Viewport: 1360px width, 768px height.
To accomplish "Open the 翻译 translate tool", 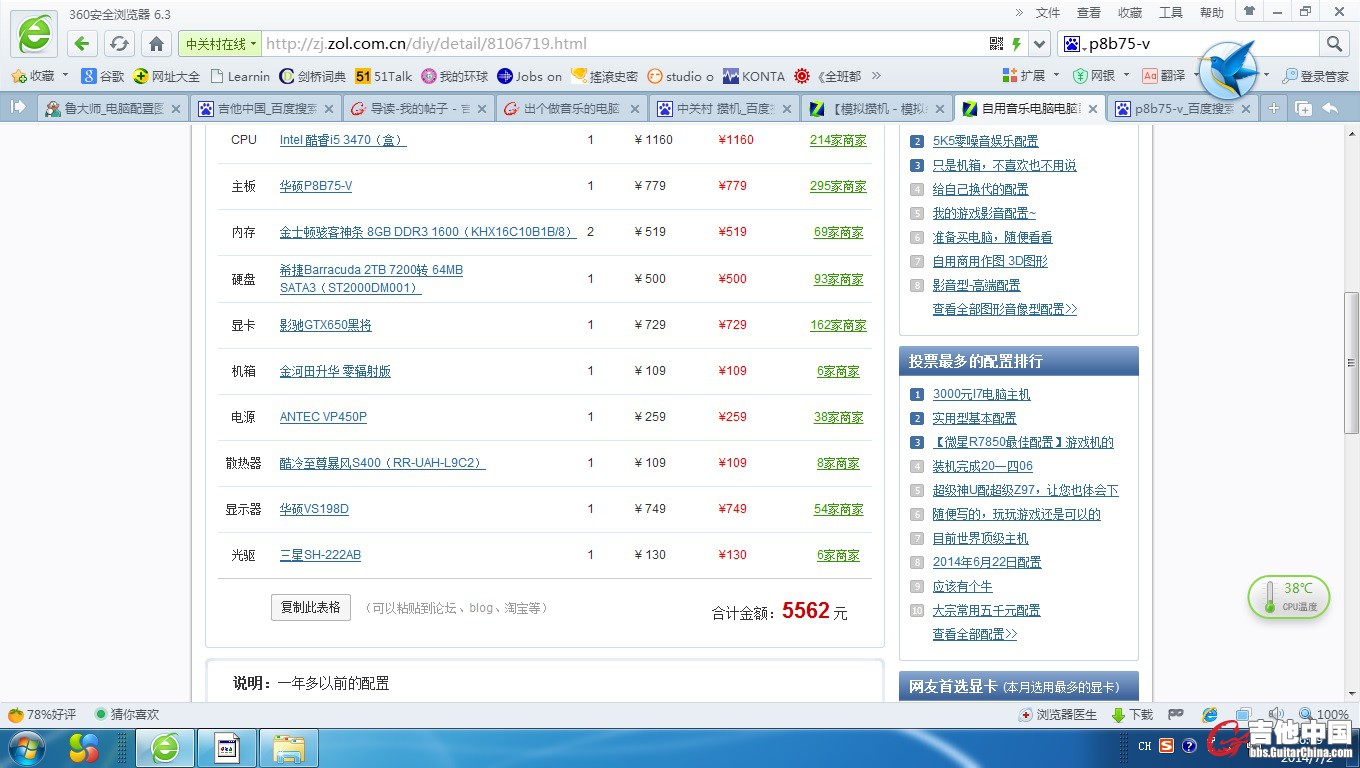I will (1164, 76).
